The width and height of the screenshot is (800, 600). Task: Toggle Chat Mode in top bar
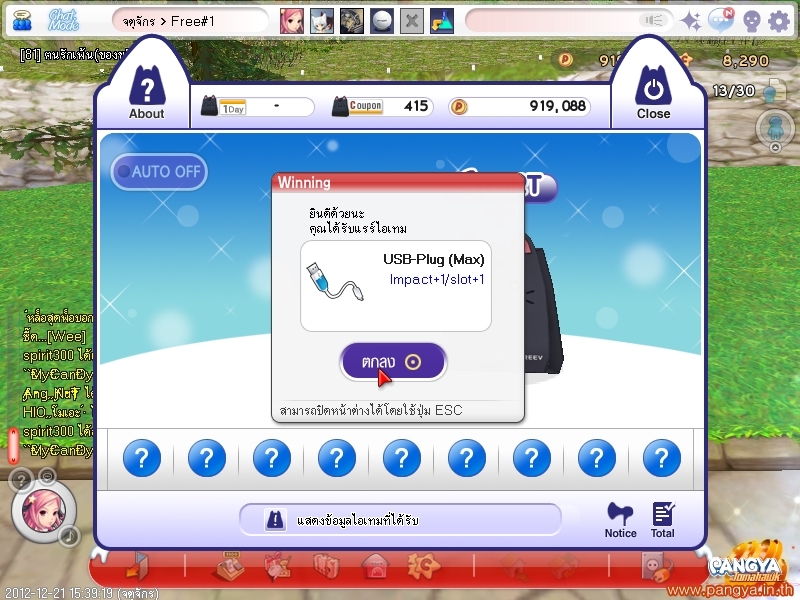coord(64,20)
